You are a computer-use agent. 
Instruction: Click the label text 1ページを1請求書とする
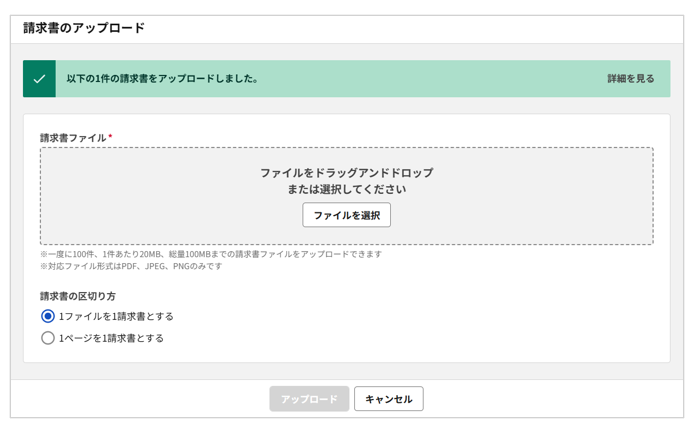tap(111, 338)
